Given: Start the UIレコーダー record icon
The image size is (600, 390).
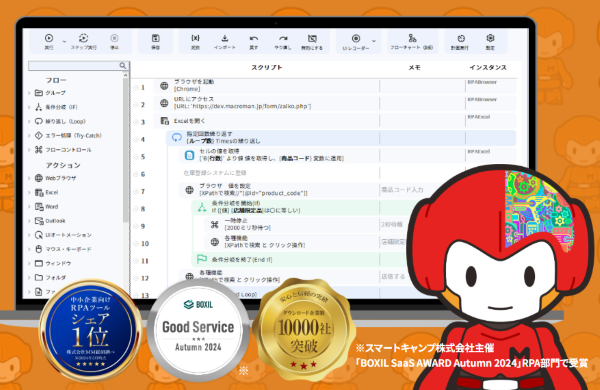Looking at the screenshot, I should pyautogui.click(x=356, y=38).
